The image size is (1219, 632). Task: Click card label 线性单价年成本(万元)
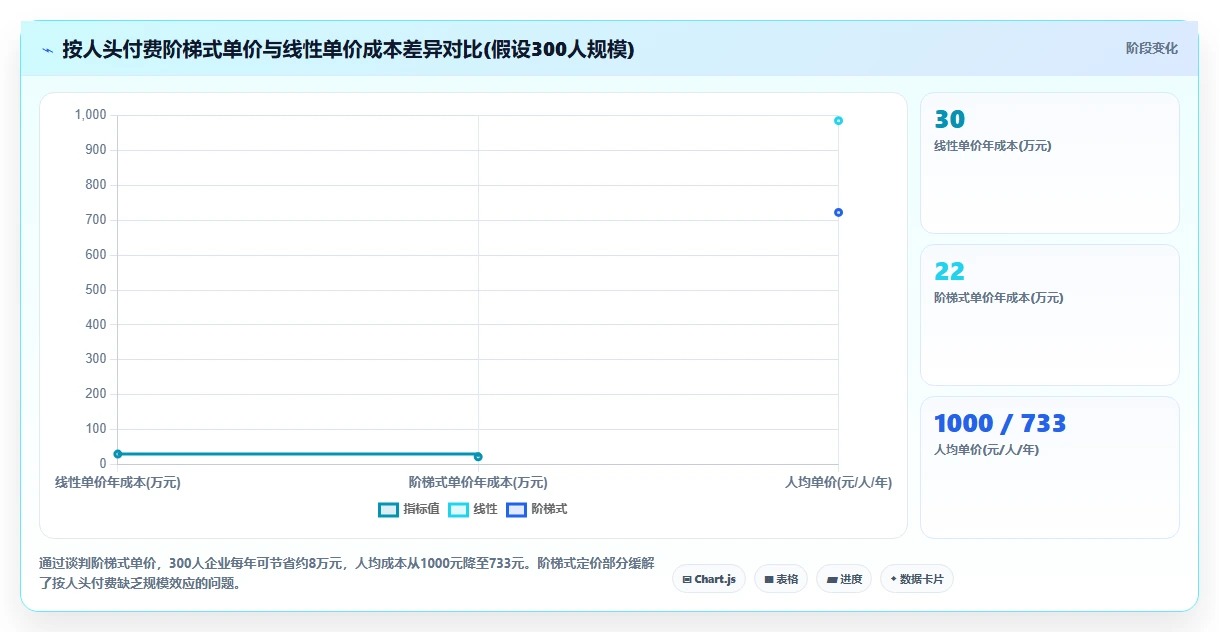992,146
